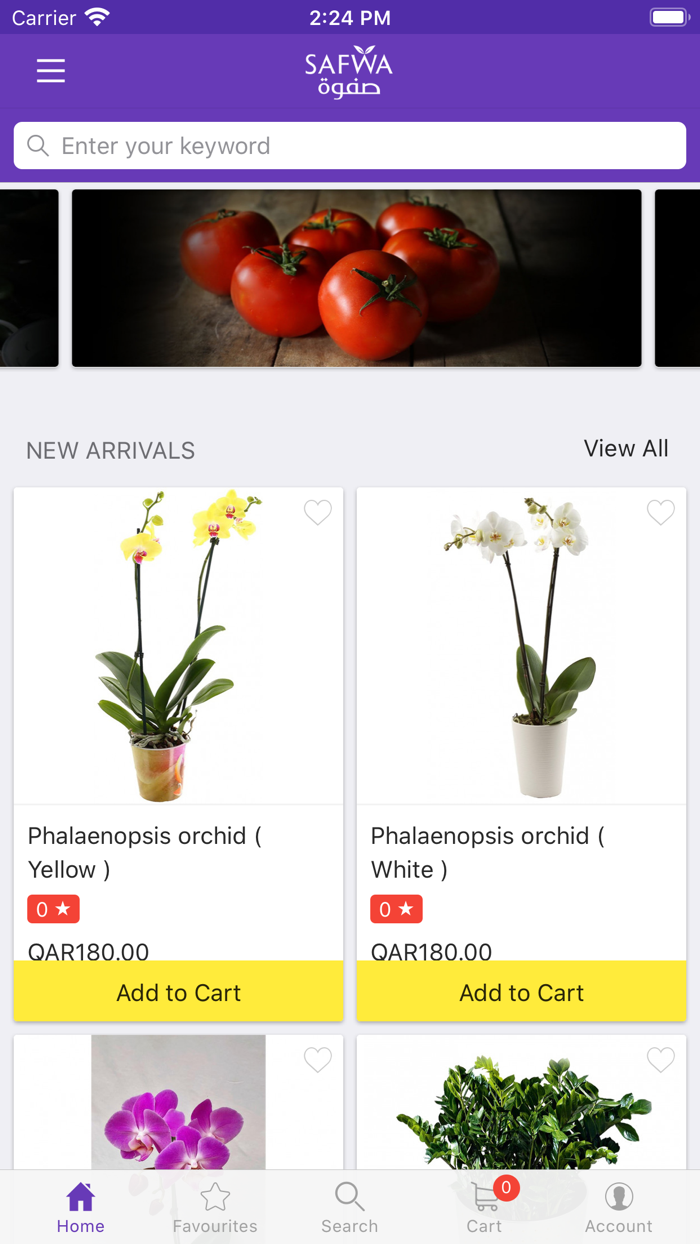The height and width of the screenshot is (1244, 700).
Task: Toggle heart on the green leafy plant card
Action: [x=661, y=1060]
